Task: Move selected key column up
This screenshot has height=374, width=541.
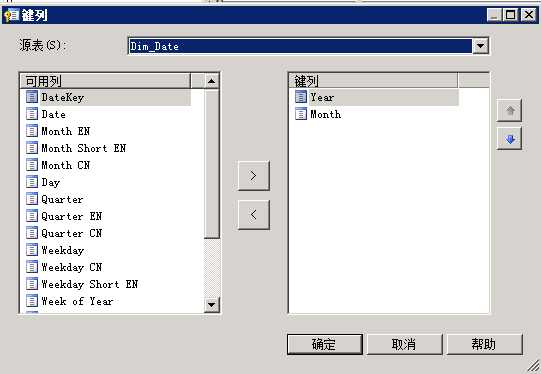Action: [x=510, y=111]
